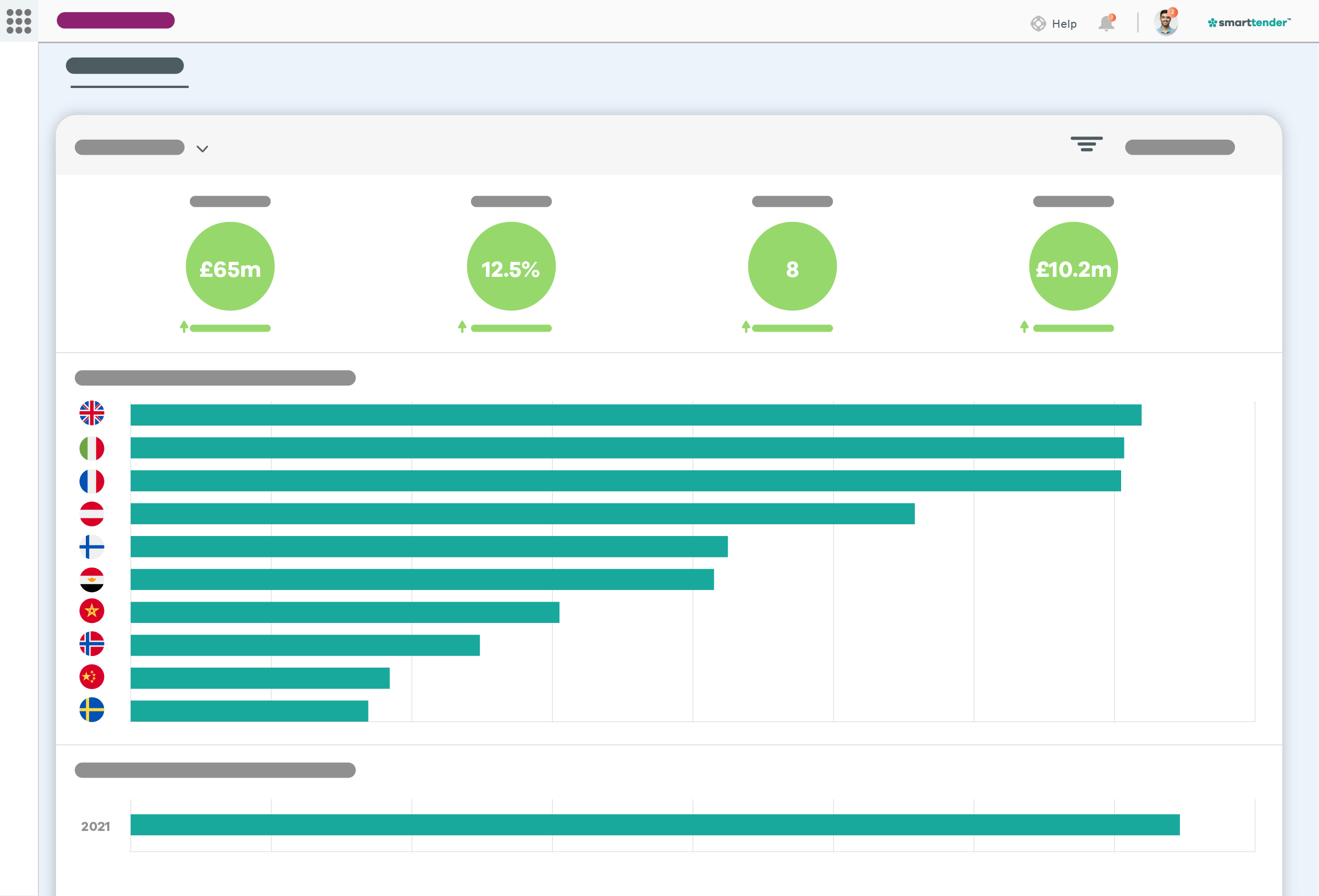The image size is (1319, 896).
Task: Click the up arrow under £10.2m
Action: click(1024, 327)
